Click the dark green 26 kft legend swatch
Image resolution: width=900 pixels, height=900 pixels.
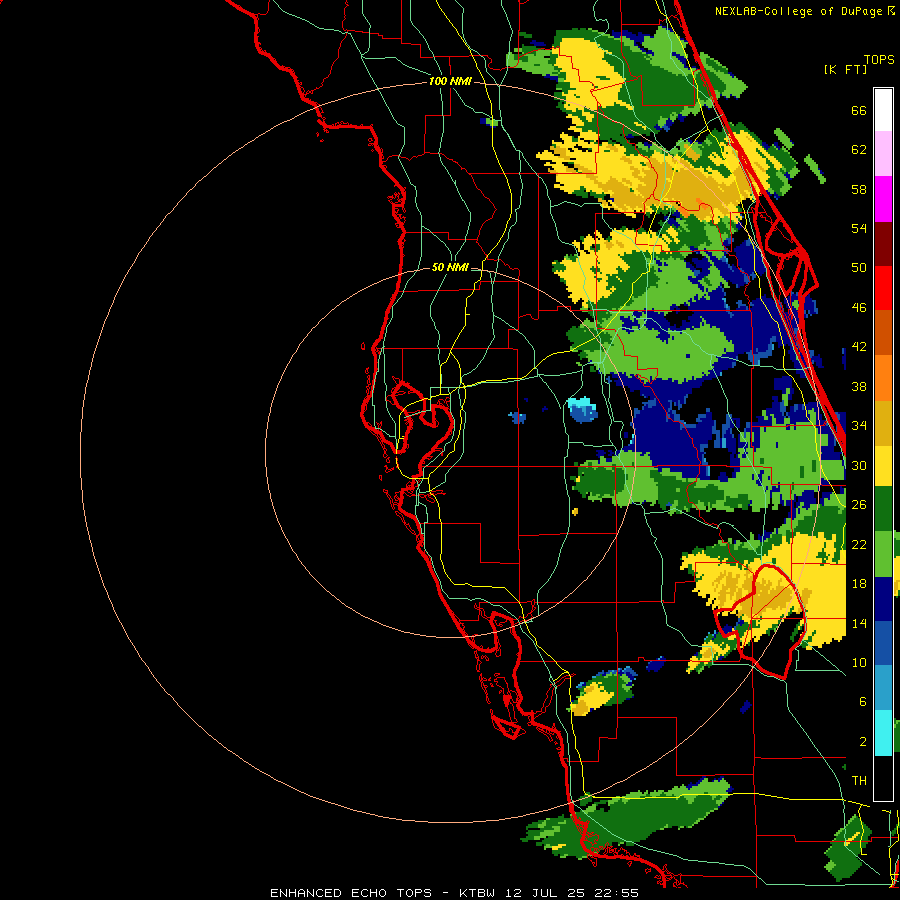(x=883, y=509)
